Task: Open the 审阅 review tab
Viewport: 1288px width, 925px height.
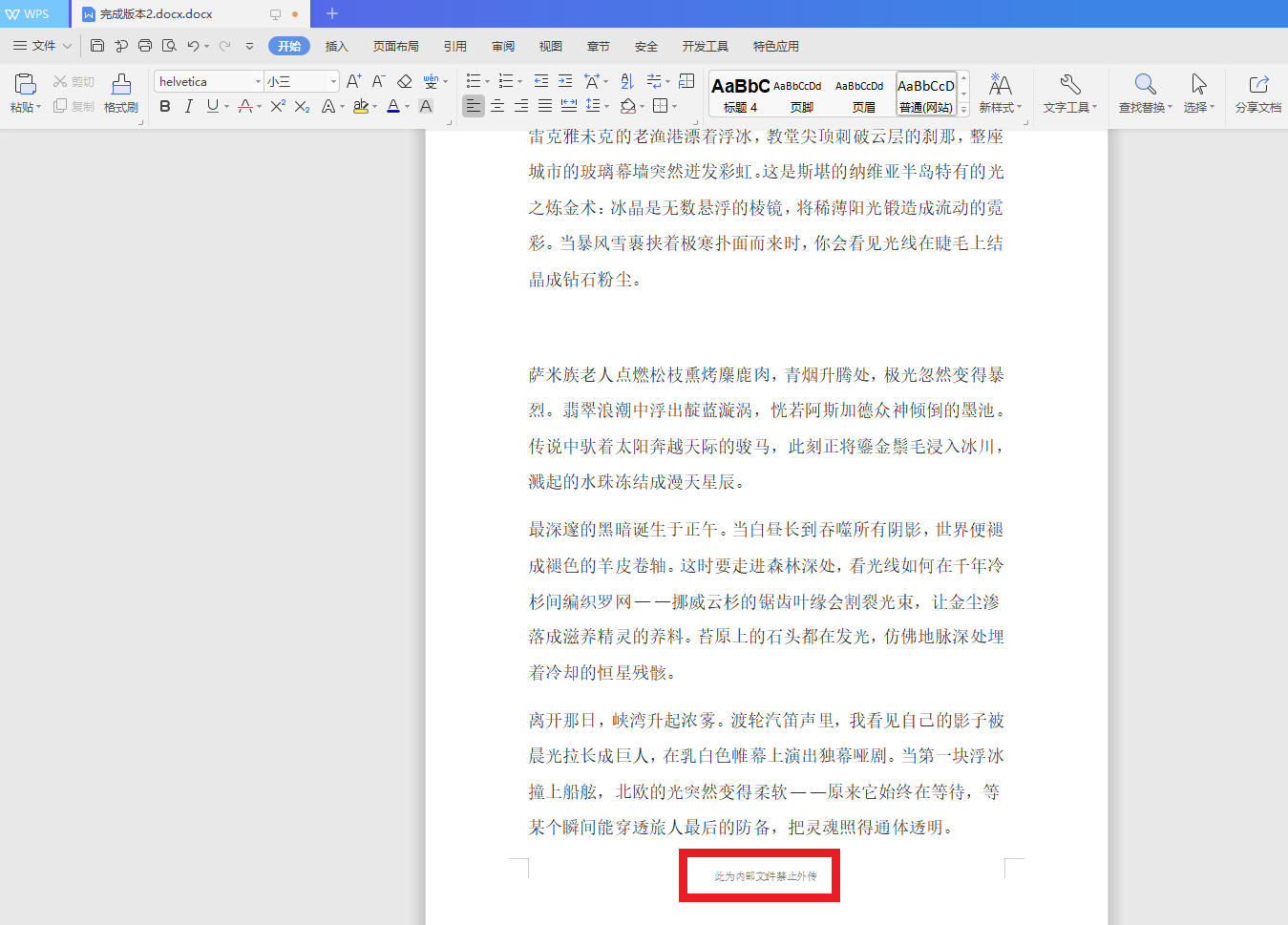Action: pyautogui.click(x=502, y=45)
